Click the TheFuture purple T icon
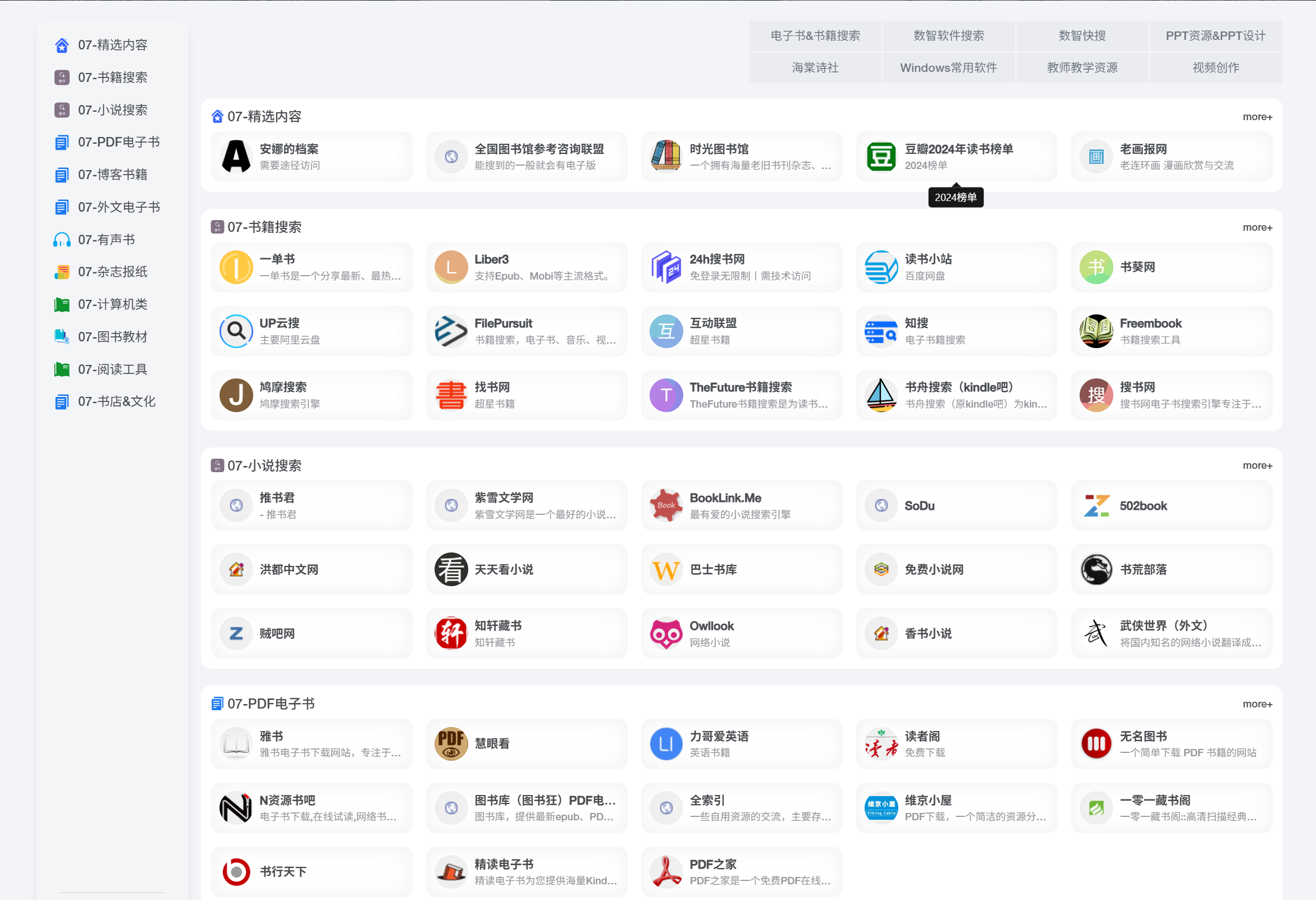Image resolution: width=1316 pixels, height=900 pixels. (666, 395)
